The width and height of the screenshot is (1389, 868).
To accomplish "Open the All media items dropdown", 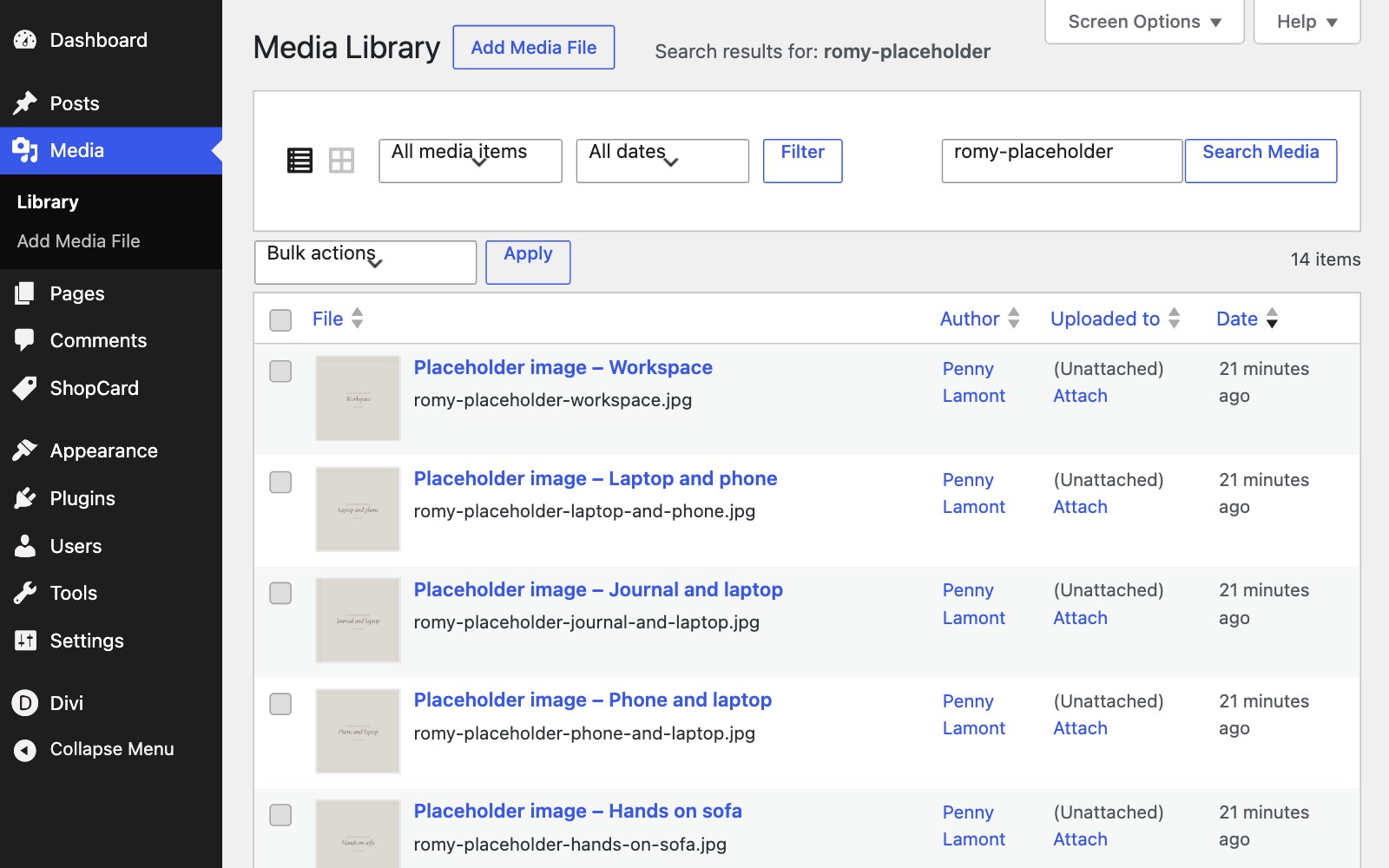I will tap(471, 161).
